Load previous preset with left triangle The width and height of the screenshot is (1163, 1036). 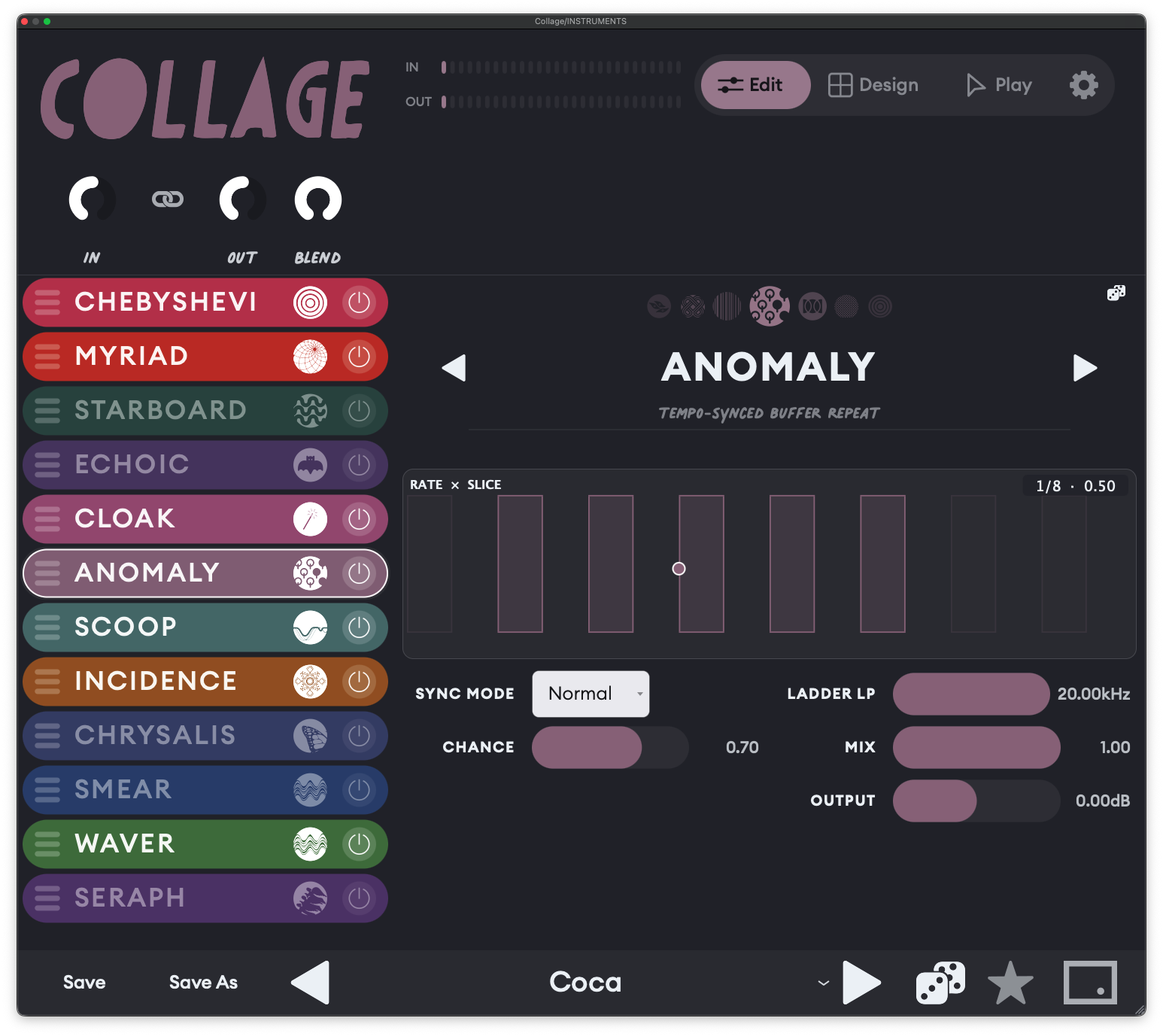pos(311,983)
